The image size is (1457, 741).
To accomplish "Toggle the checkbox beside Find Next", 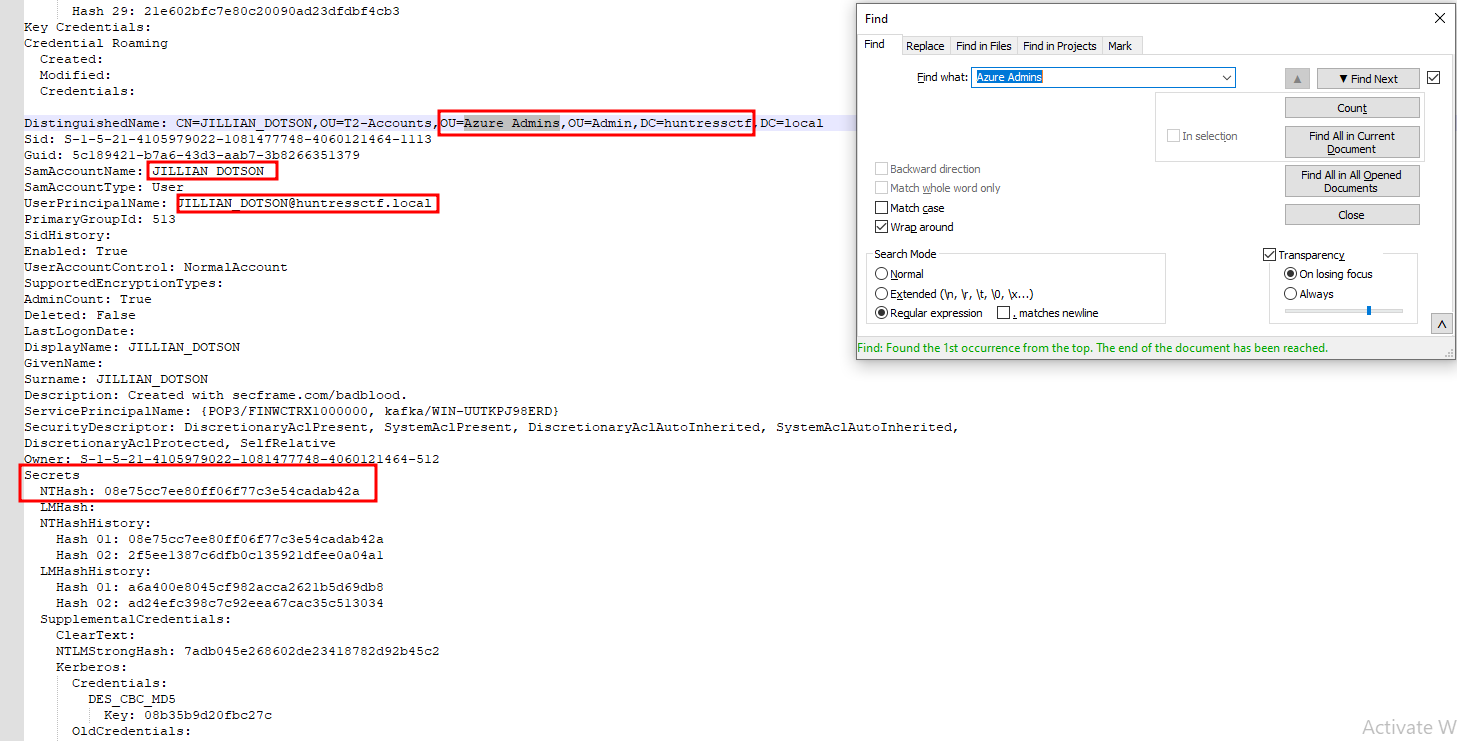I will point(1434,78).
